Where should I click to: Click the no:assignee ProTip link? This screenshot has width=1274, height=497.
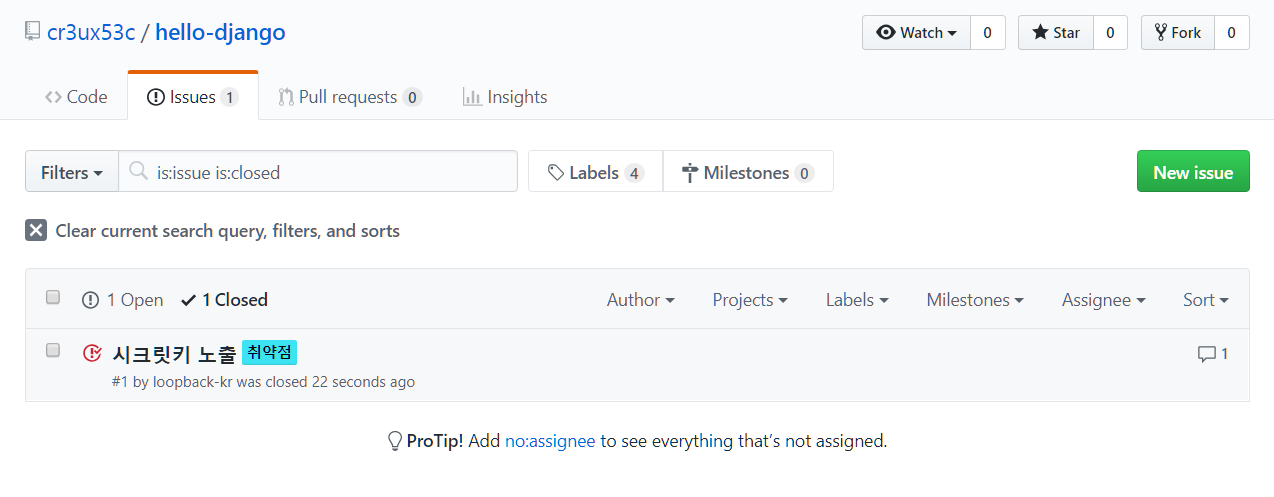coord(550,441)
